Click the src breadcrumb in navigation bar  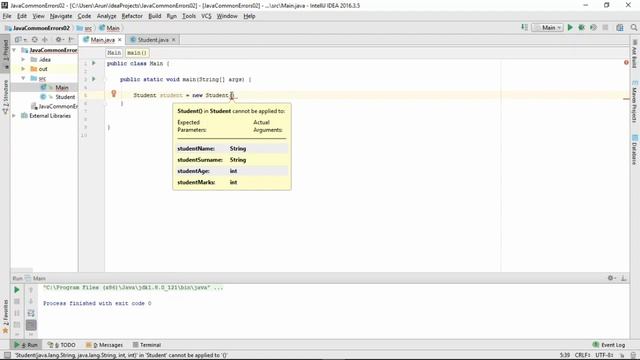click(85, 28)
